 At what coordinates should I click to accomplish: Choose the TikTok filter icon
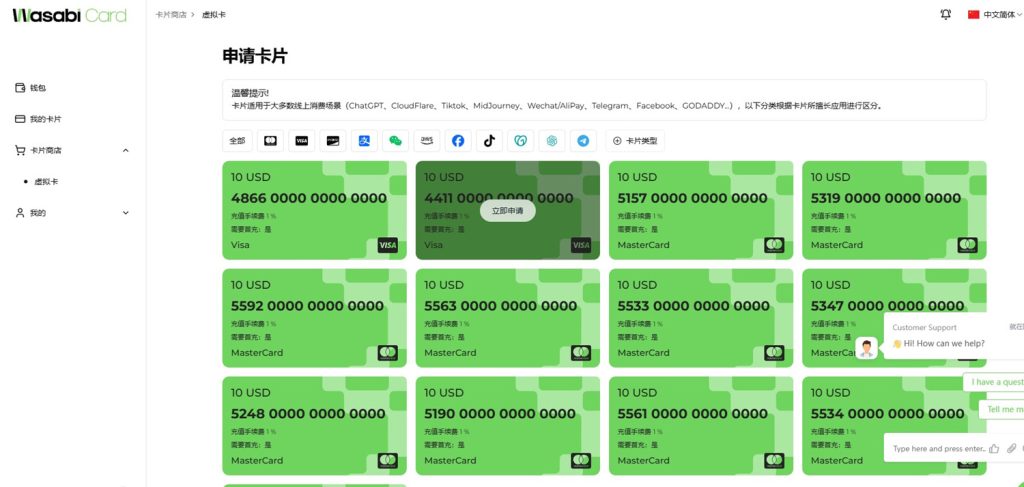[x=489, y=141]
